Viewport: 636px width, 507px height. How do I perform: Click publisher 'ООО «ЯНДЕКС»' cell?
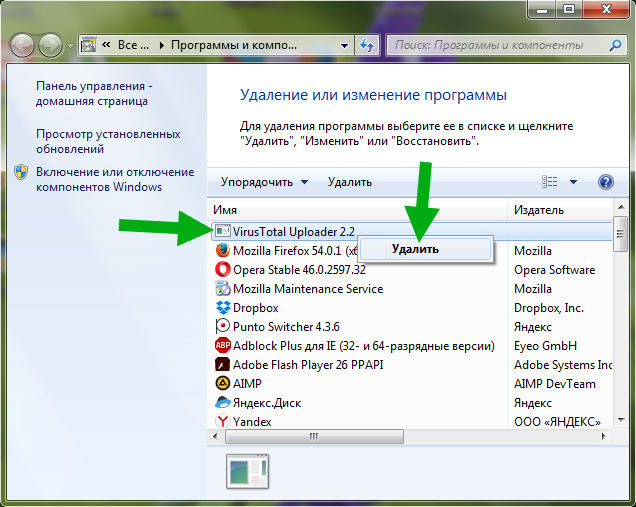(557, 422)
